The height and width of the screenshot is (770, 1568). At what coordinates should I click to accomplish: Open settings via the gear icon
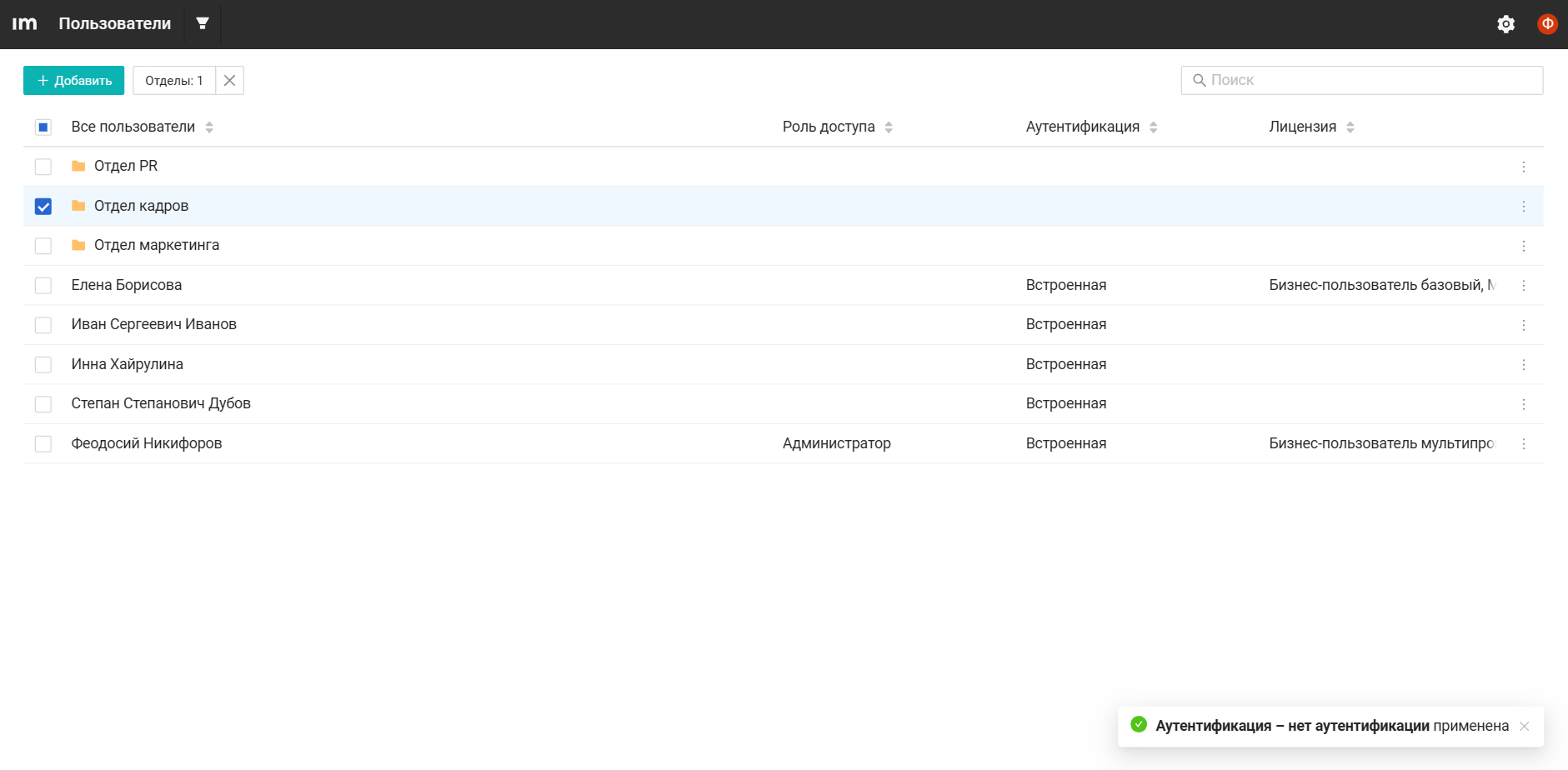click(1505, 24)
